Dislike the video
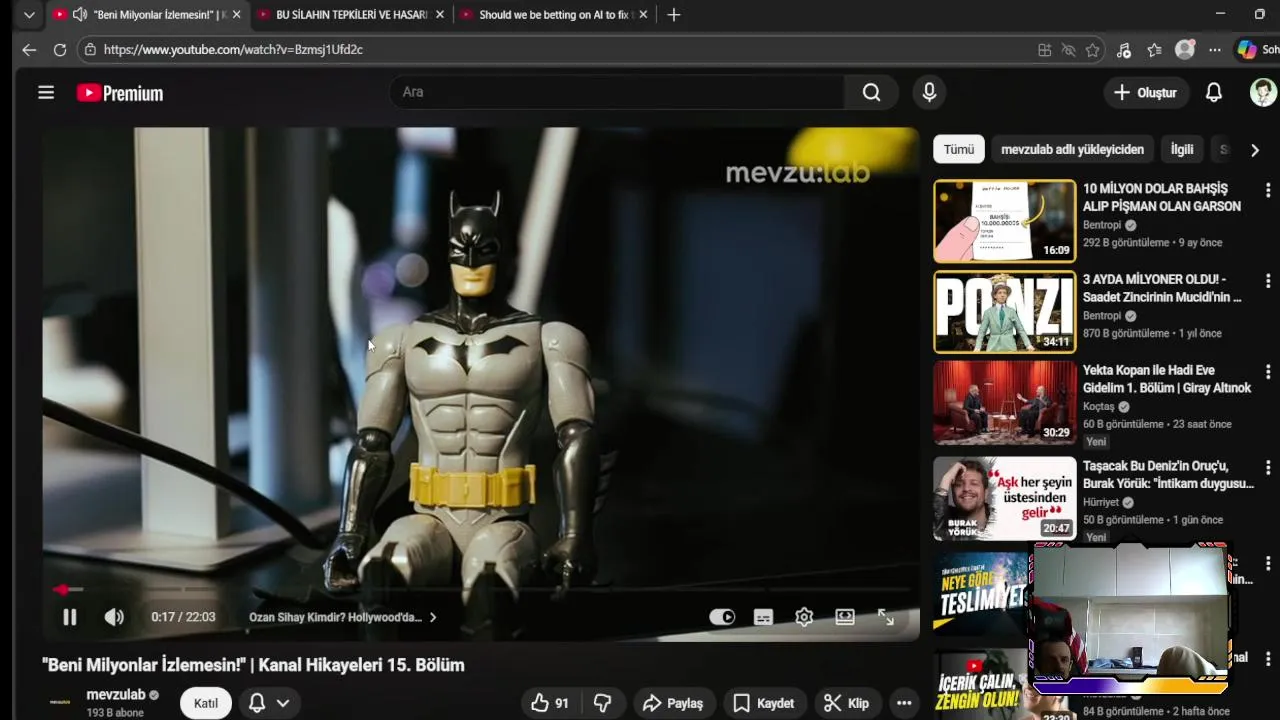This screenshot has height=720, width=1280. 602,703
